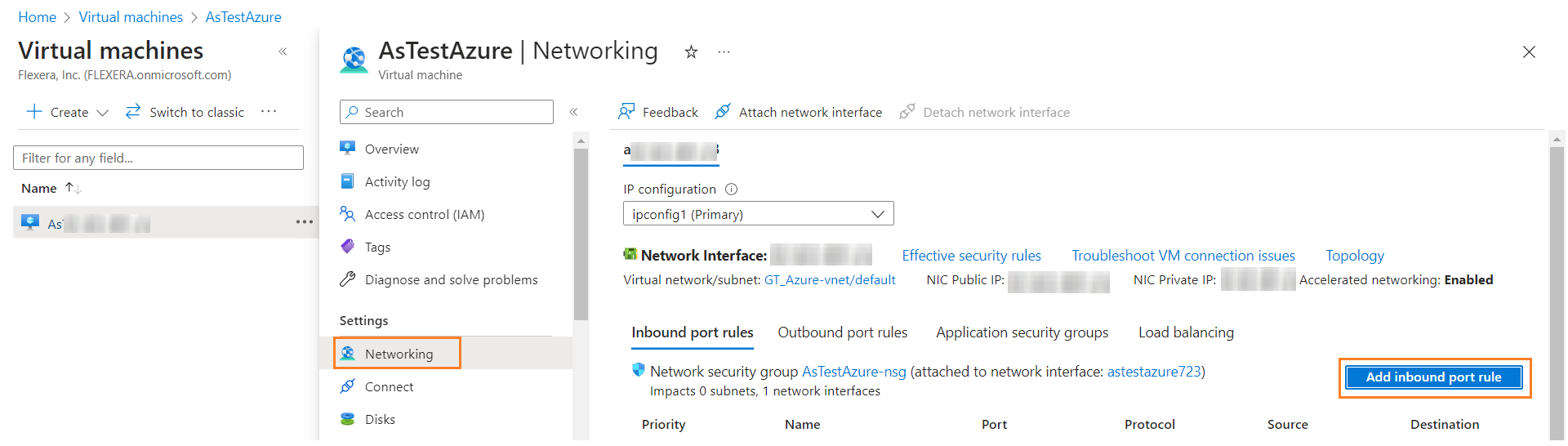Collapse the resource menu sidebar
This screenshot has width=1568, height=446.
pyautogui.click(x=573, y=112)
